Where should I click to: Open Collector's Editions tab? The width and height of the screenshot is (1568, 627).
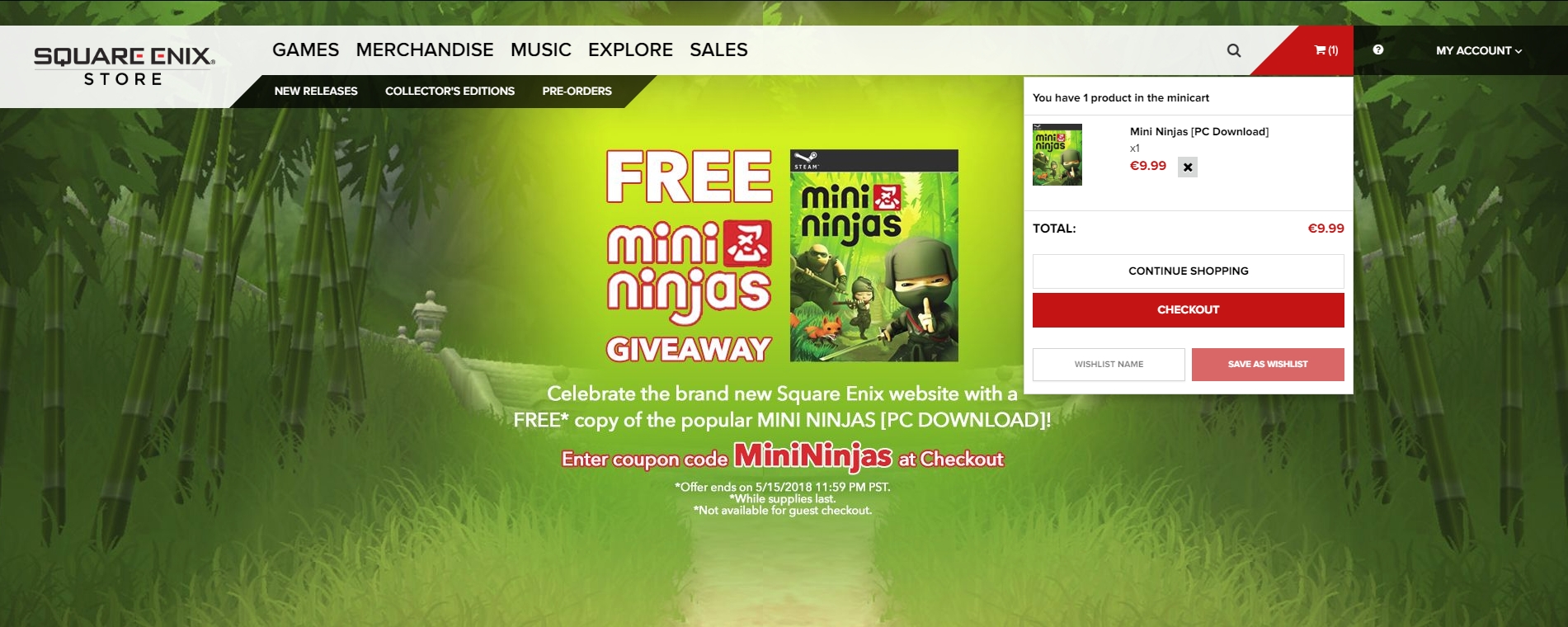click(450, 91)
